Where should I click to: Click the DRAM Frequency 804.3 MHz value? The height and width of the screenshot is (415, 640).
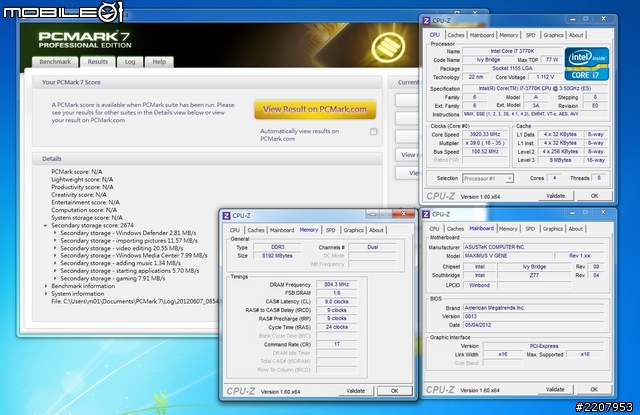pyautogui.click(x=336, y=284)
